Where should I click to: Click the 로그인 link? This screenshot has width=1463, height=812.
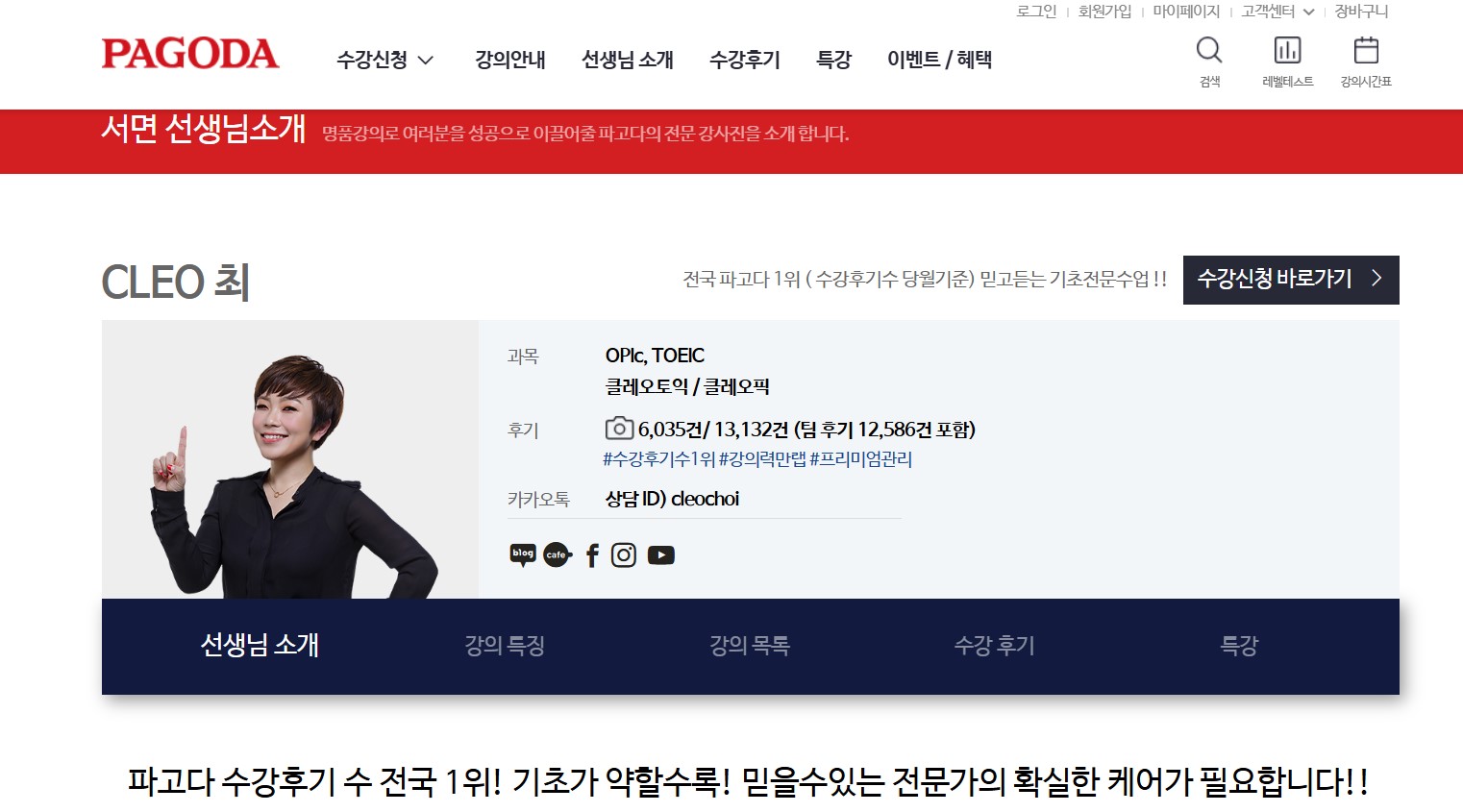[1036, 12]
